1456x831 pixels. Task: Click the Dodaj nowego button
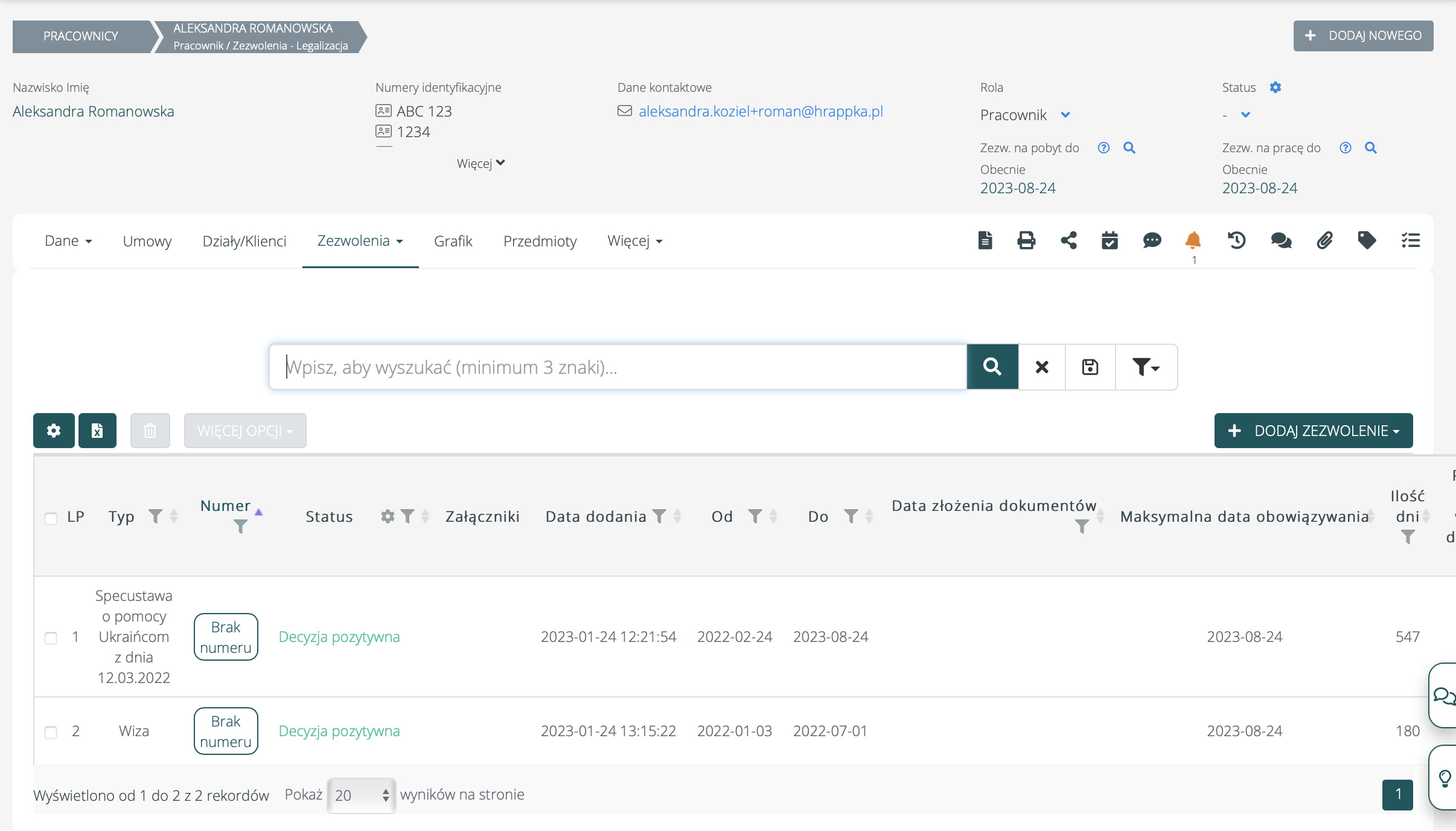[1363, 36]
